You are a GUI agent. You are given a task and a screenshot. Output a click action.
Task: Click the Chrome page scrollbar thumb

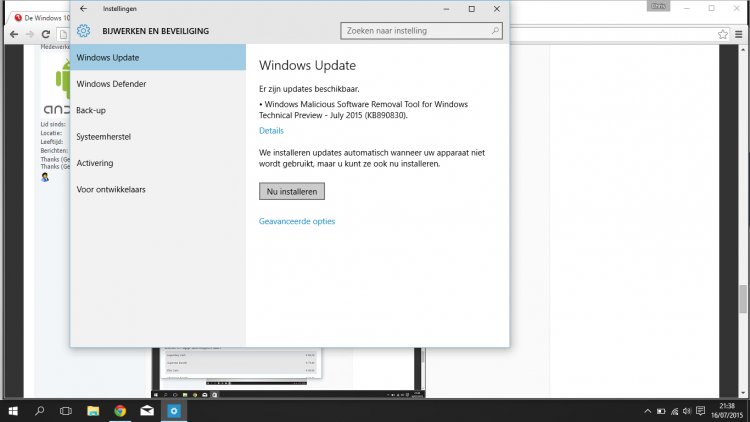[743, 299]
